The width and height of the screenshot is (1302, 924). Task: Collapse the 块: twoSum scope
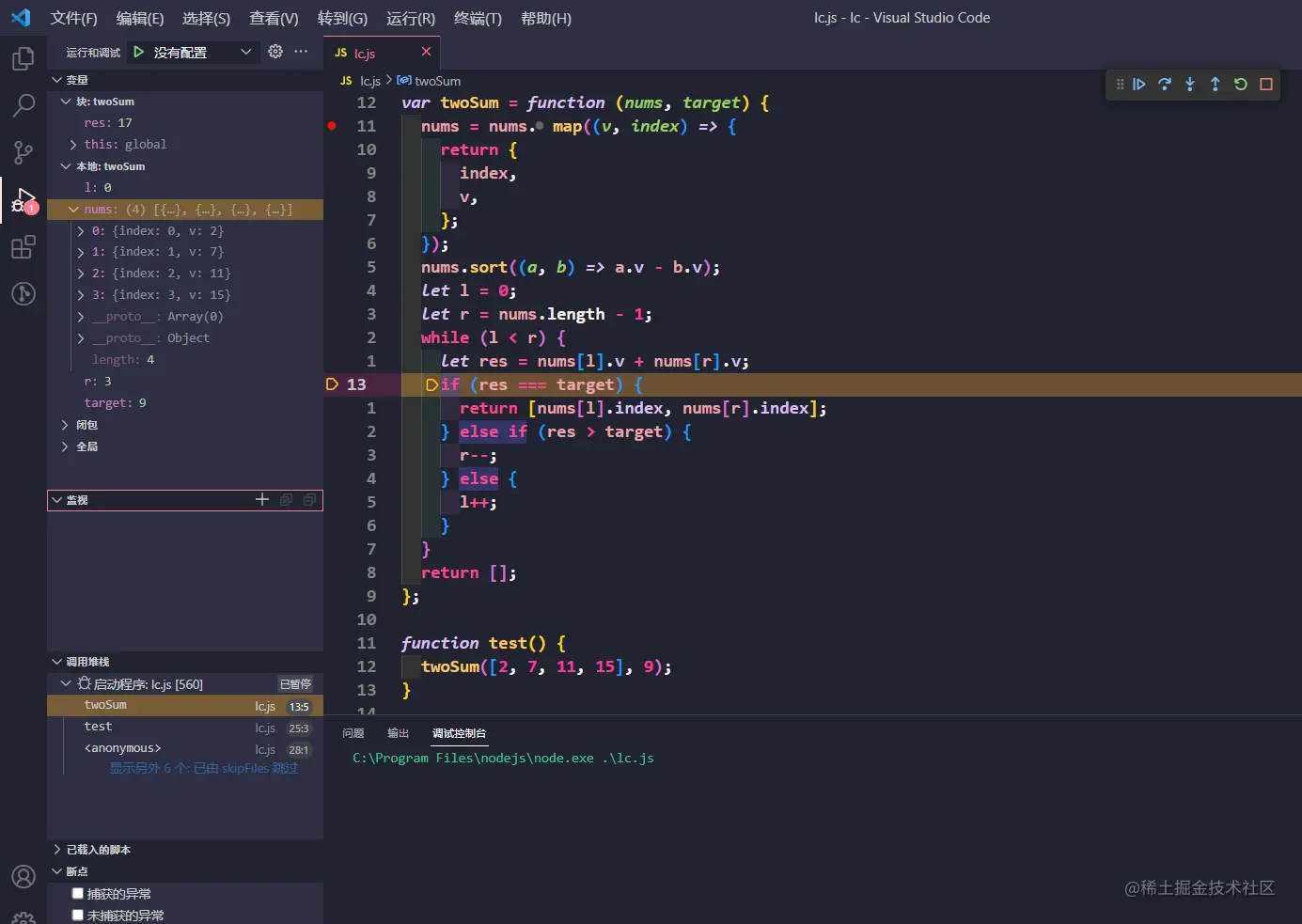coord(66,102)
